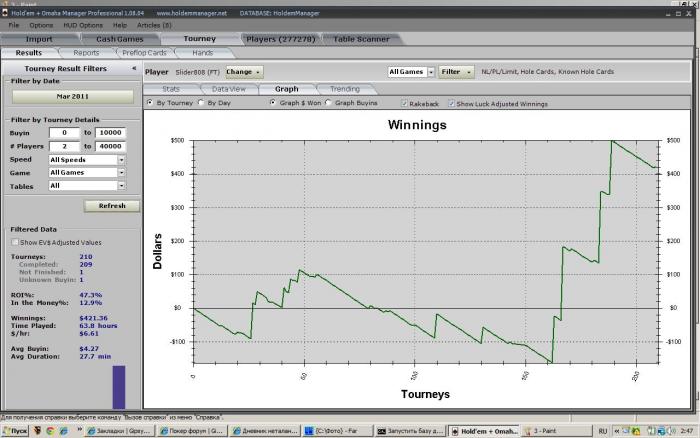Click the purple bar in Filtered Data
Image resolution: width=700 pixels, height=438 pixels.
119,387
